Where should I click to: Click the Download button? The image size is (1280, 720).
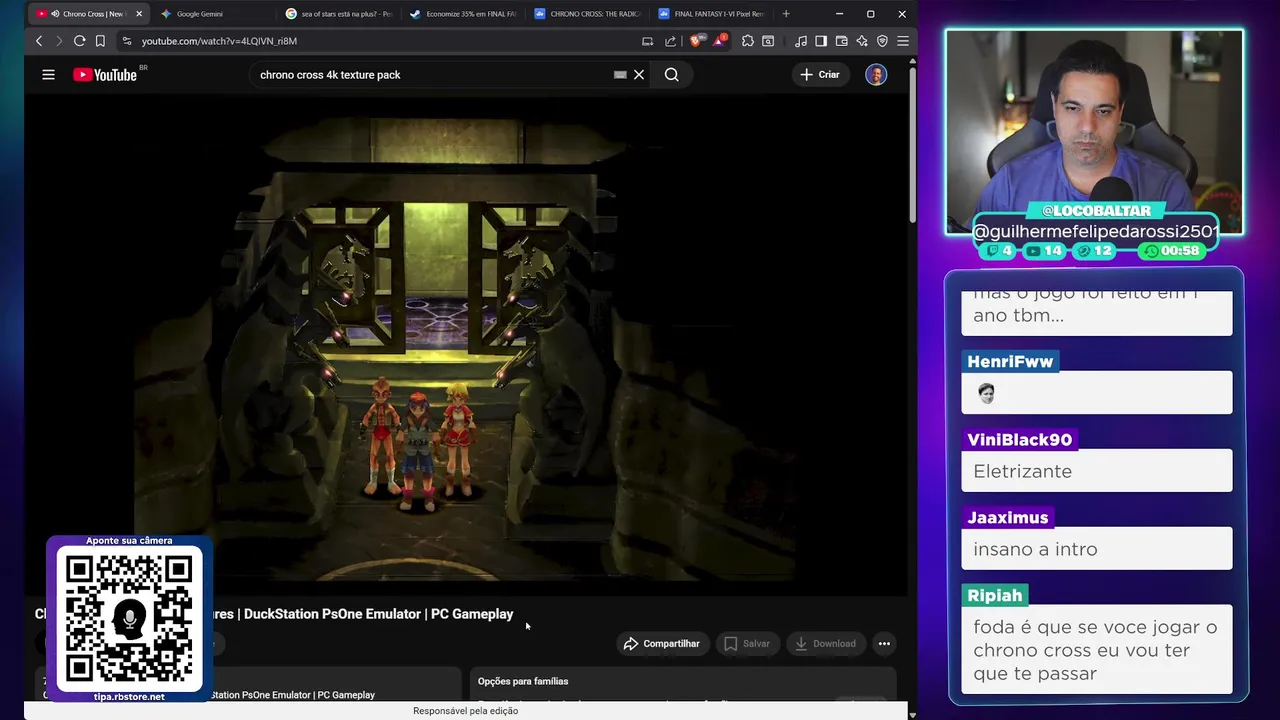pyautogui.click(x=825, y=644)
